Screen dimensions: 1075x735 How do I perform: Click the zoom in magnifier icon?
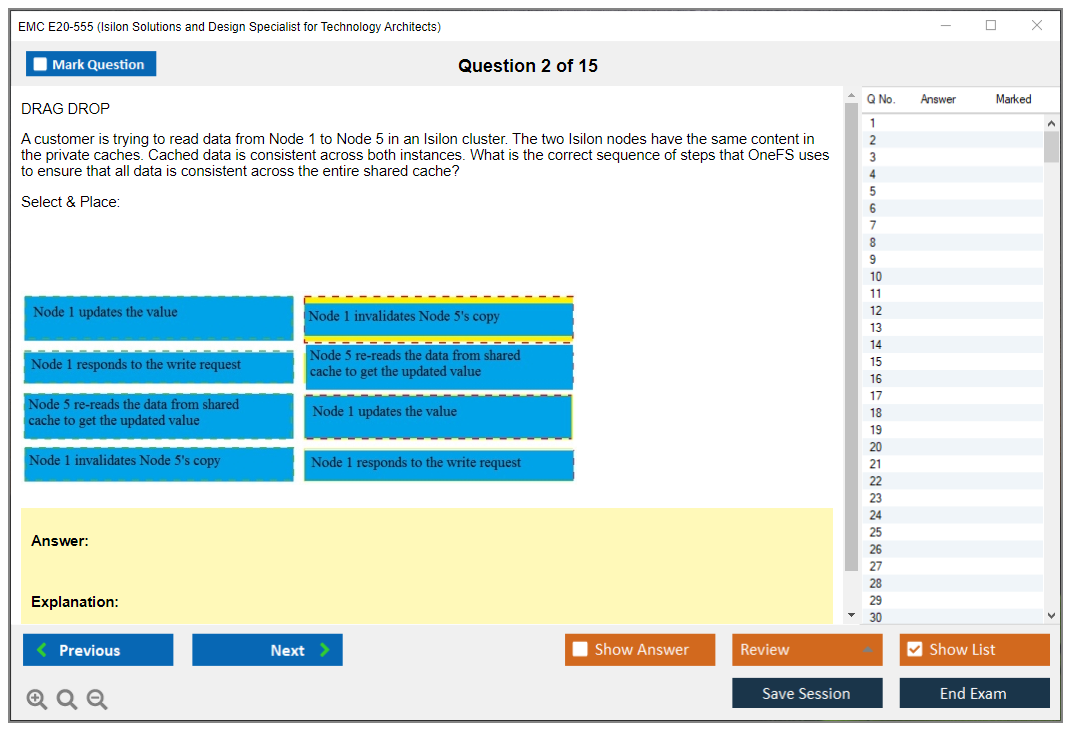coord(37,700)
